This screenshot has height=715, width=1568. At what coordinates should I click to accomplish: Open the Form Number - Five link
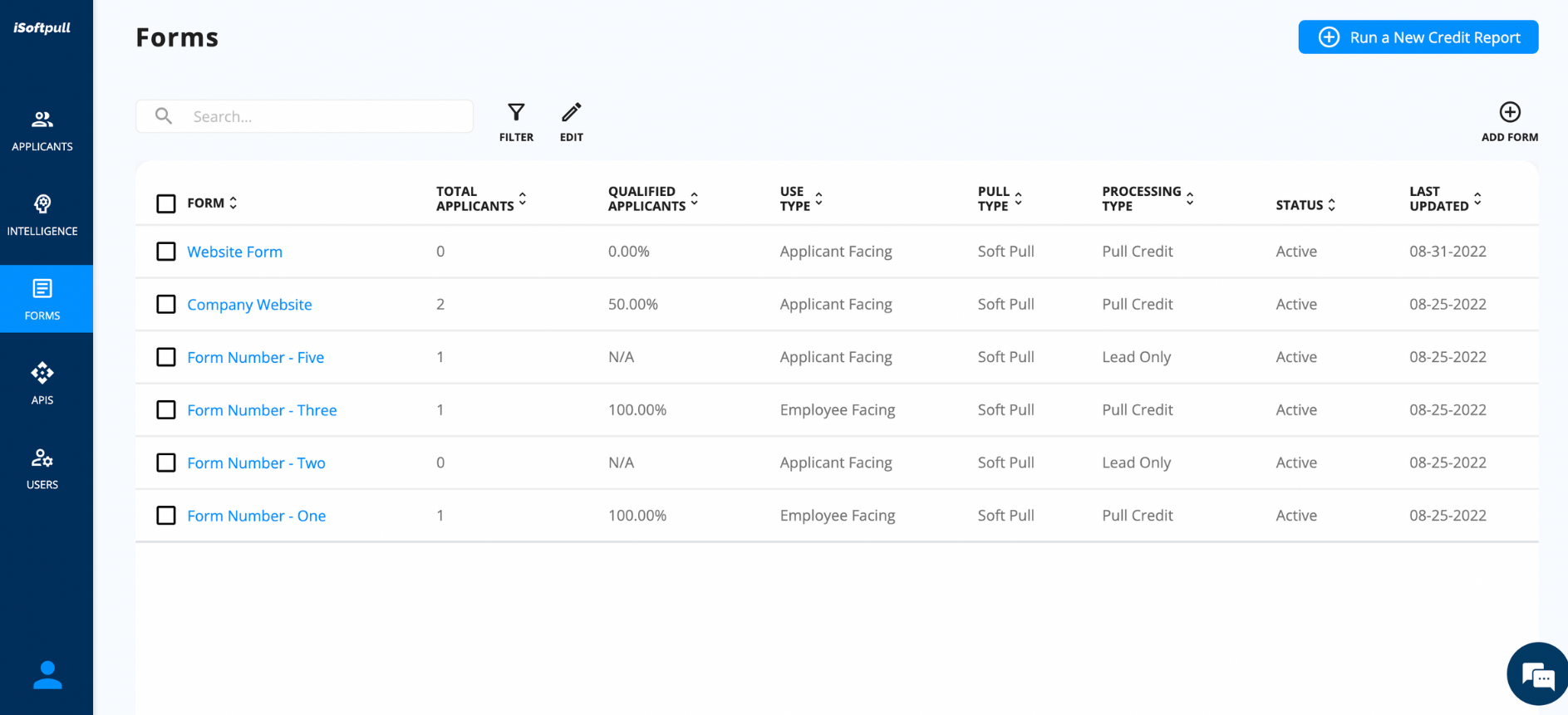click(255, 357)
